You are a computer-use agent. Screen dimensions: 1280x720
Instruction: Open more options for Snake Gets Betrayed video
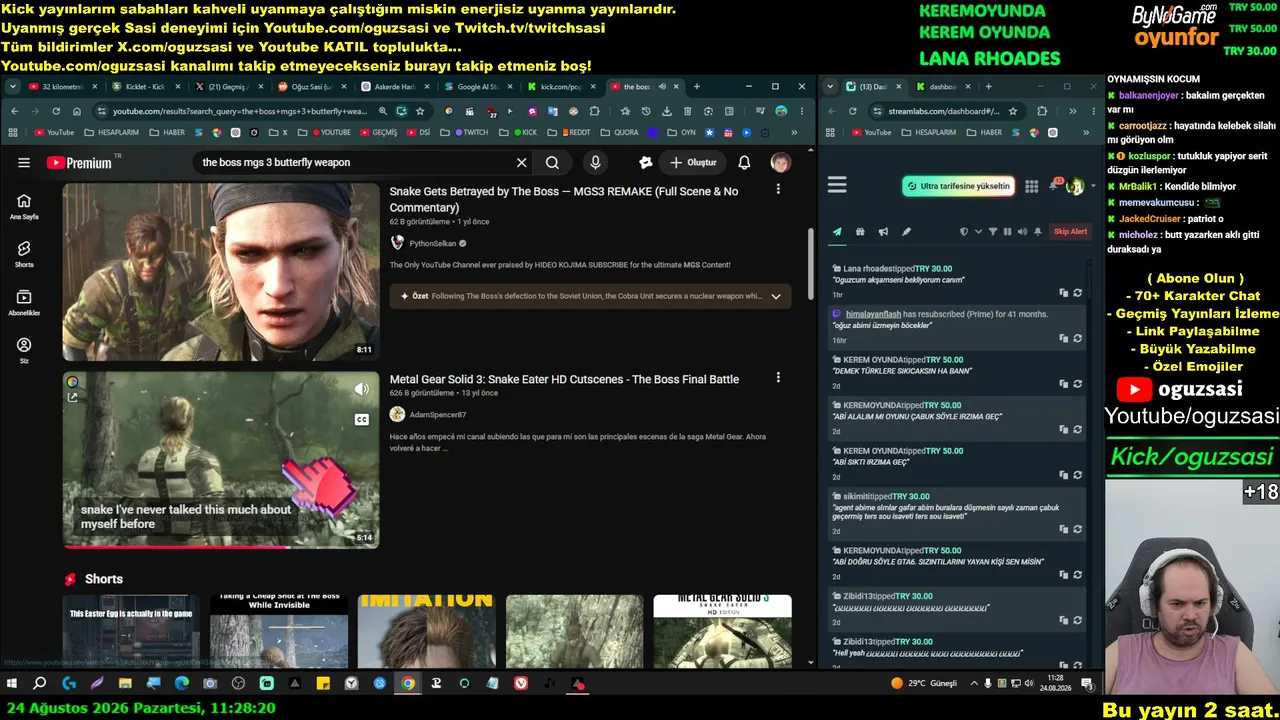click(x=778, y=189)
